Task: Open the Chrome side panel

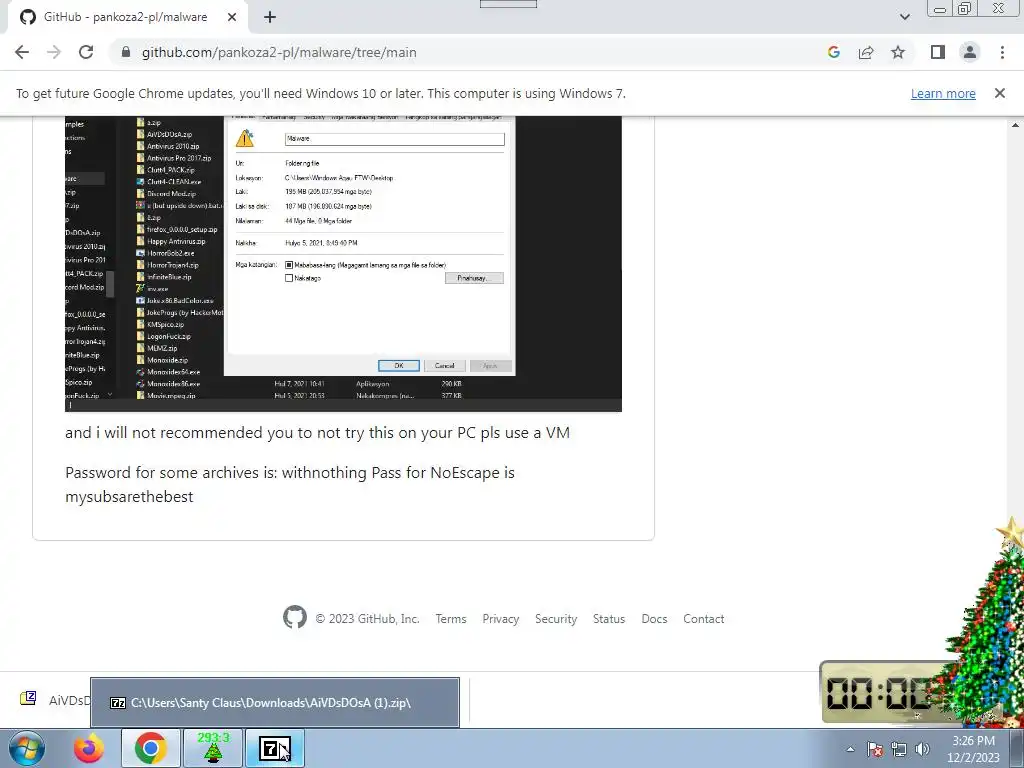Action: click(x=938, y=52)
